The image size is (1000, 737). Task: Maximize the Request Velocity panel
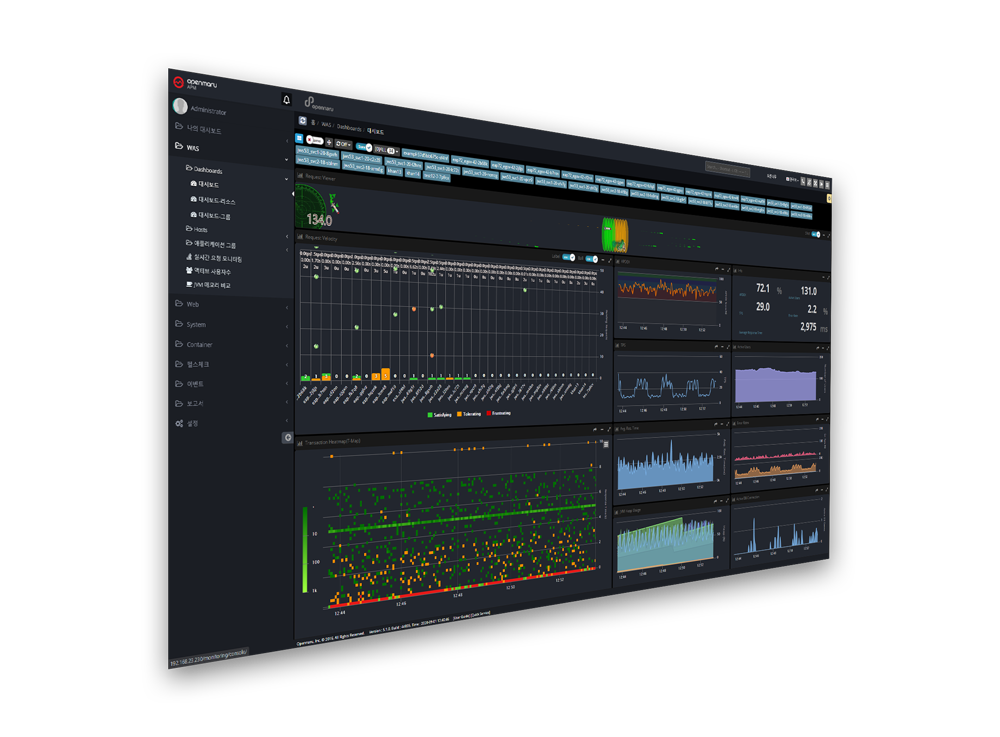point(610,262)
